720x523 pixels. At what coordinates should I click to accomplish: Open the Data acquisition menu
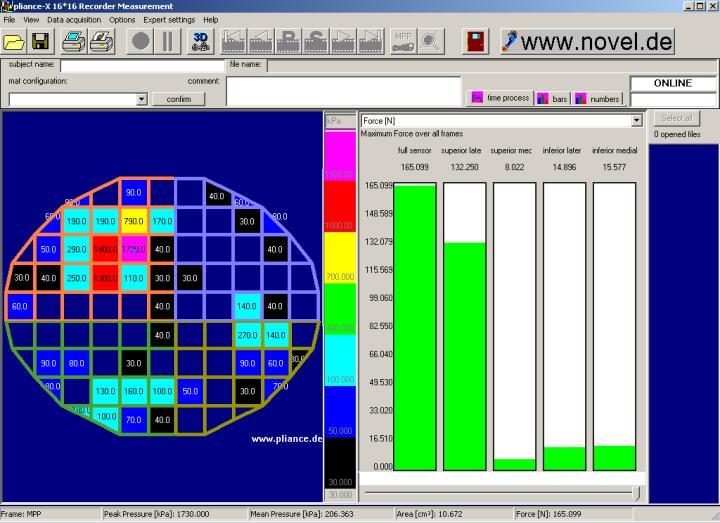click(74, 20)
